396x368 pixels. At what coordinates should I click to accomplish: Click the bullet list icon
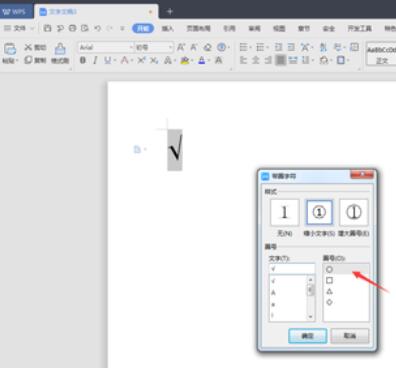243,47
